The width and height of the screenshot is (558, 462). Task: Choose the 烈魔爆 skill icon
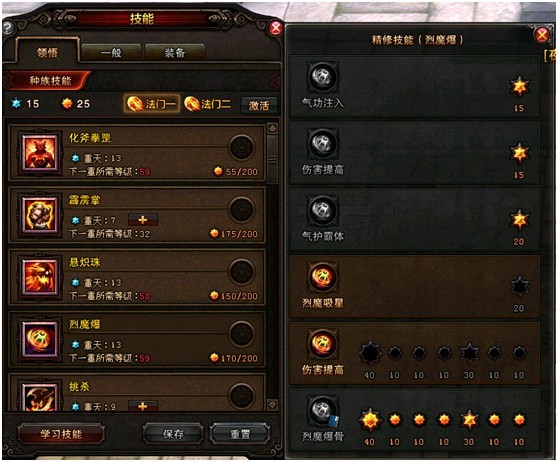pyautogui.click(x=40, y=339)
